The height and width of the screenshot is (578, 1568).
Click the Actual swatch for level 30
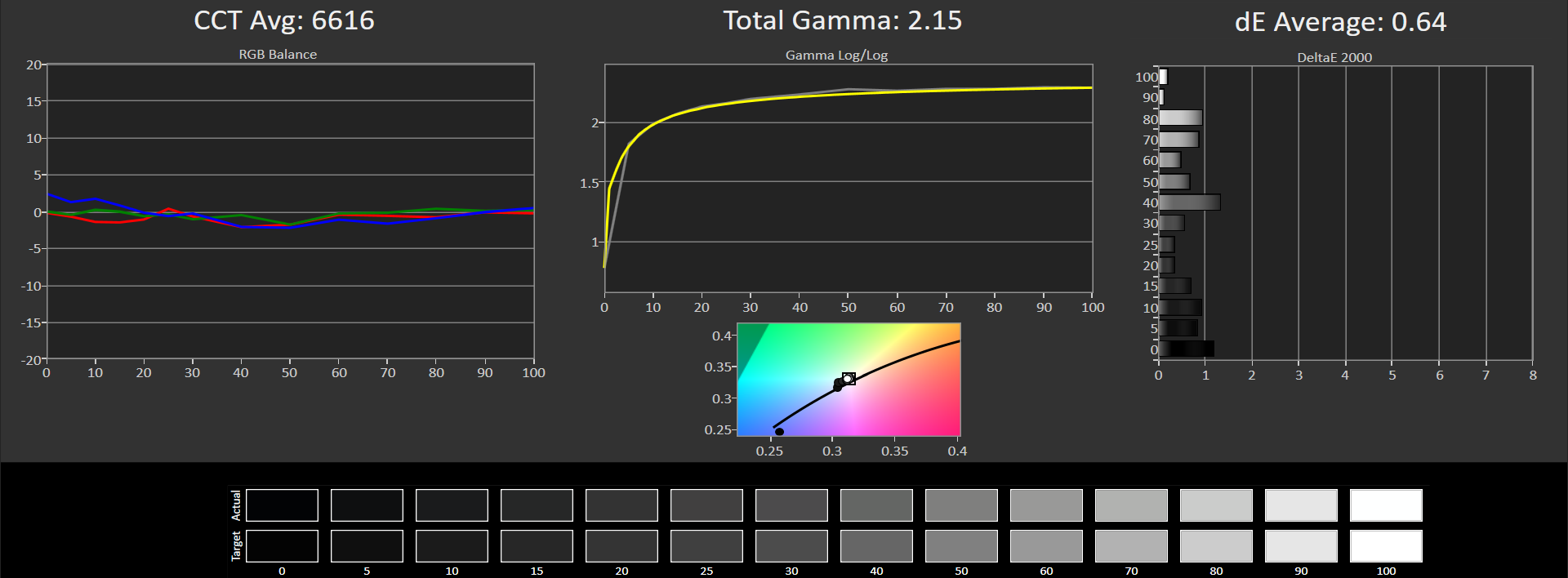791,505
